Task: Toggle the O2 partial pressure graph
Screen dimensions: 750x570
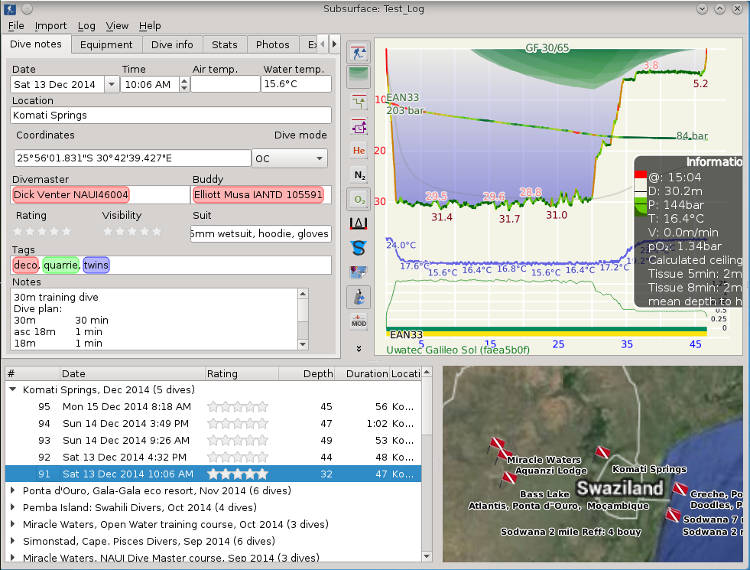Action: (358, 199)
